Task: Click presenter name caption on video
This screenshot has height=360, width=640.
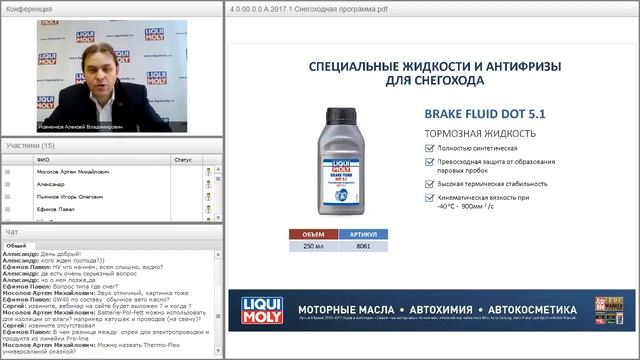Action: pyautogui.click(x=80, y=127)
